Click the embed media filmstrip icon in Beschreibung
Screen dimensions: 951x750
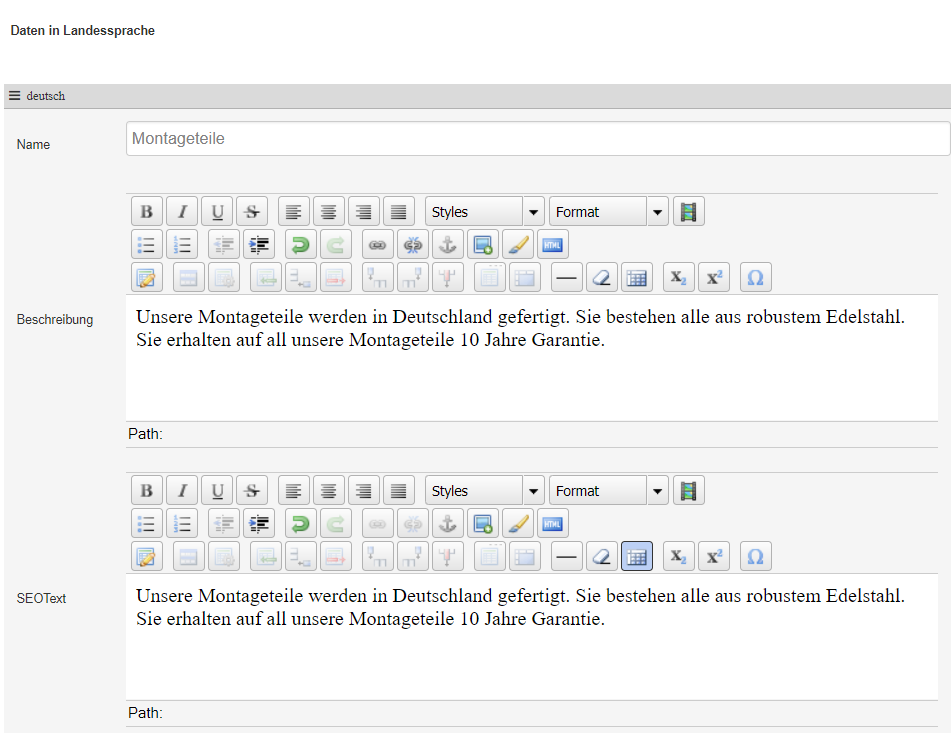pyautogui.click(x=688, y=212)
